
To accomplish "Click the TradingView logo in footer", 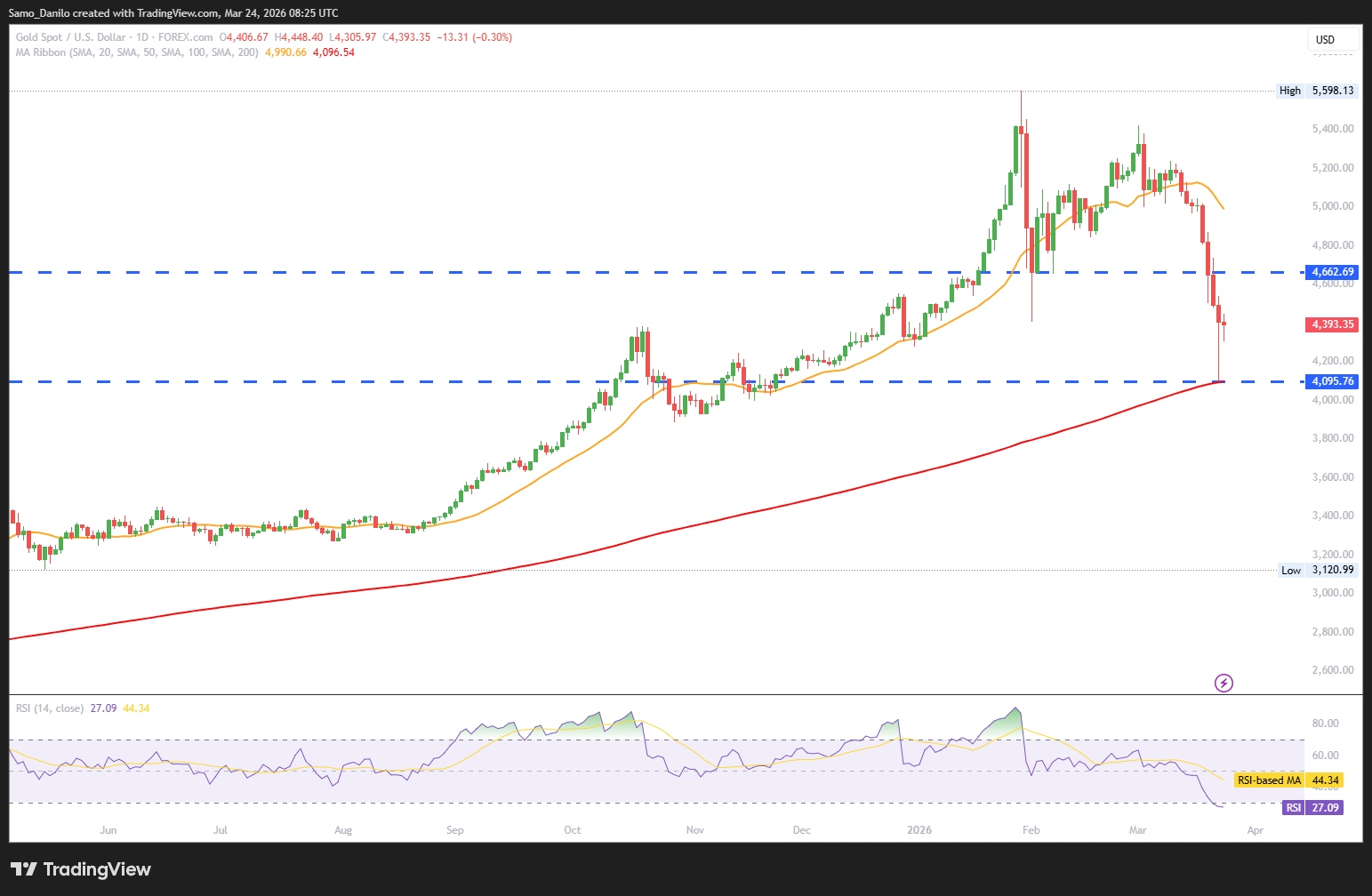I will click(81, 869).
